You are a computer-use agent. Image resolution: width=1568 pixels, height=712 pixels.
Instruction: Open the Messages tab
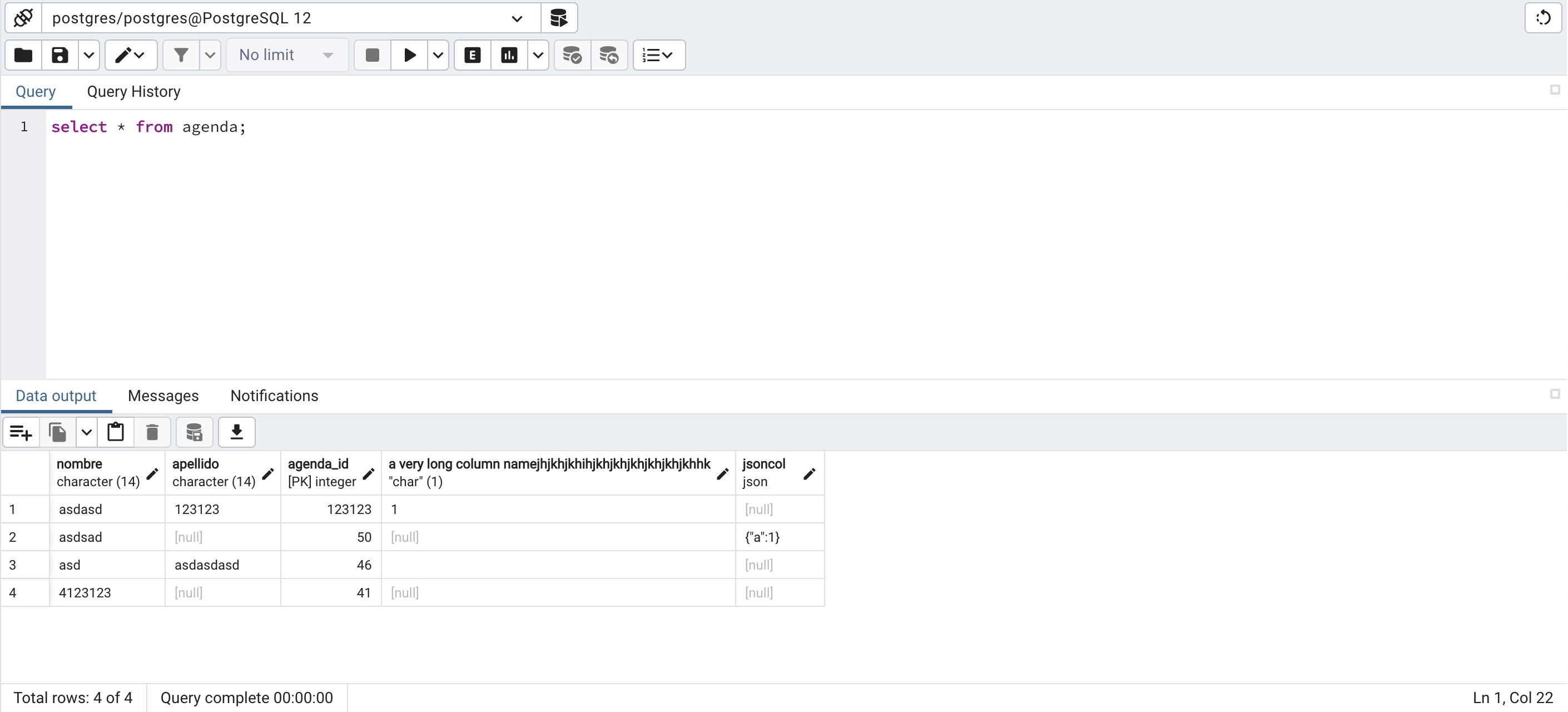[163, 396]
